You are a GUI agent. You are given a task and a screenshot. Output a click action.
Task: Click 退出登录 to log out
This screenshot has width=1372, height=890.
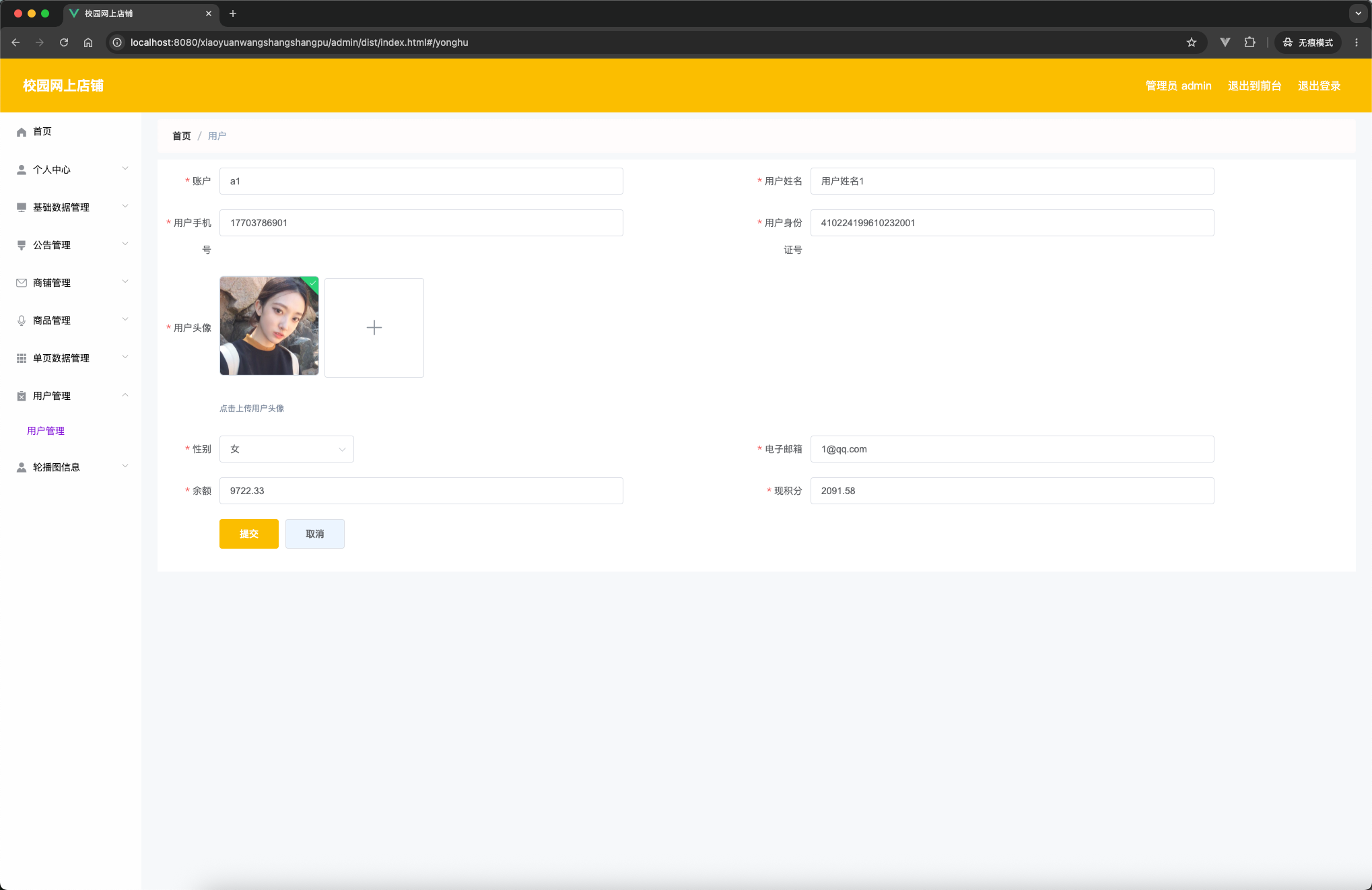(1319, 85)
